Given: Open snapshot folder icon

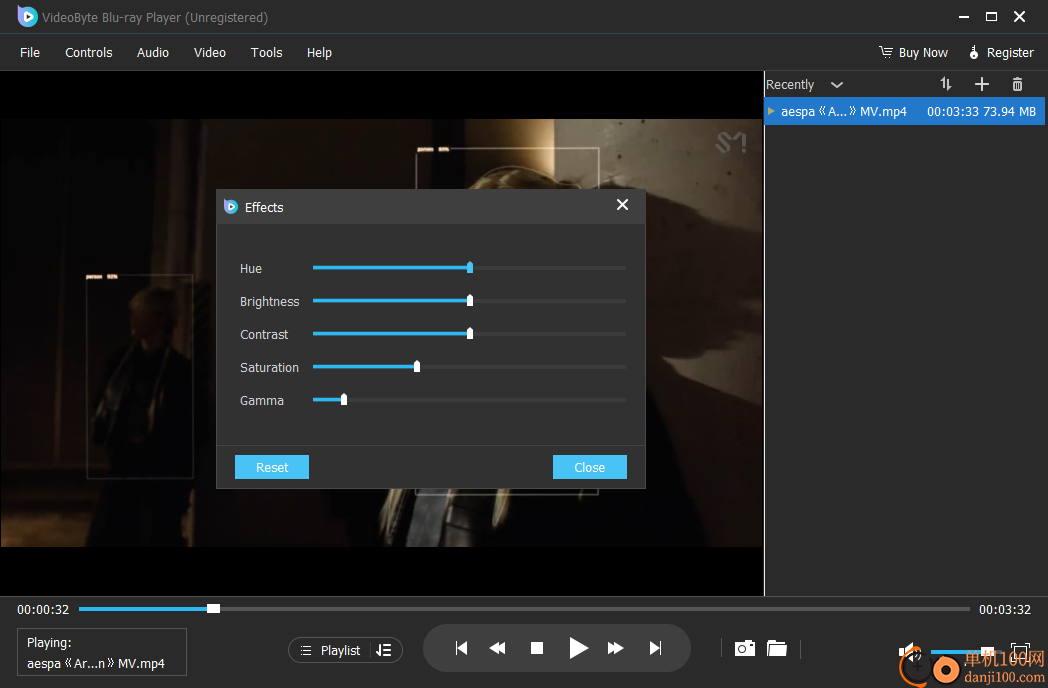Looking at the screenshot, I should 777,648.
